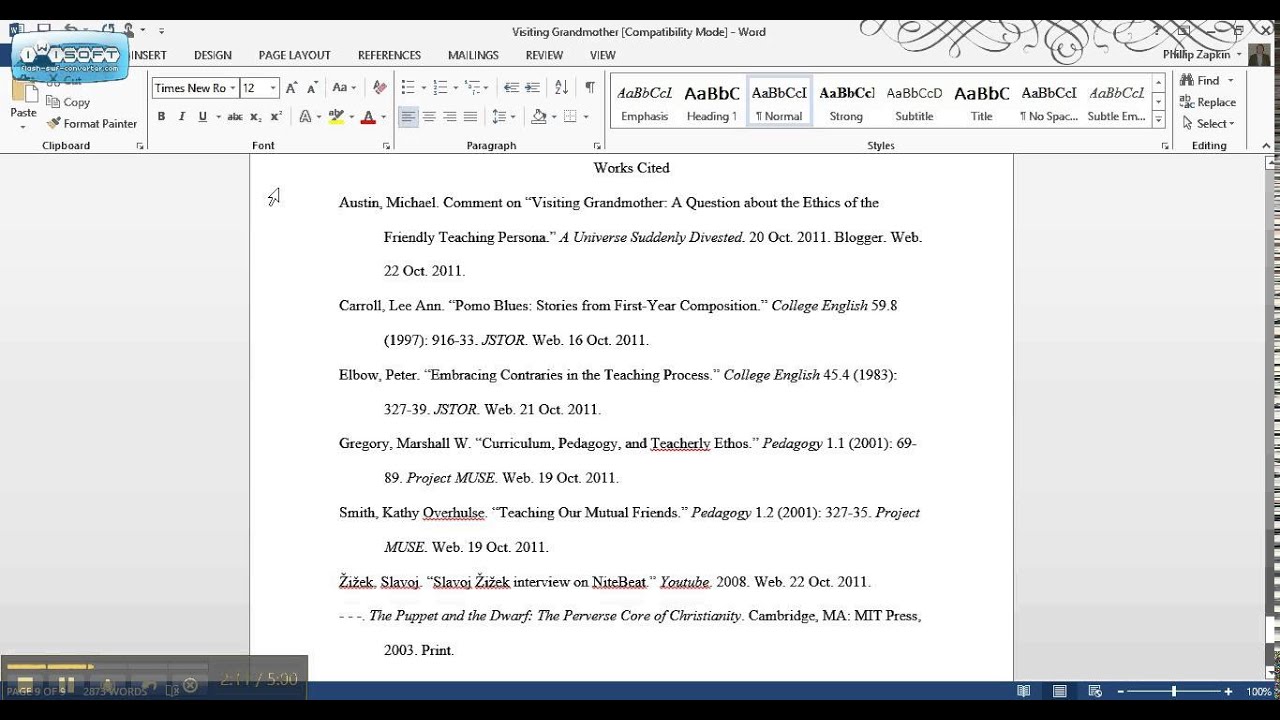
Task: Open the MAILINGS tab
Action: [x=473, y=56]
